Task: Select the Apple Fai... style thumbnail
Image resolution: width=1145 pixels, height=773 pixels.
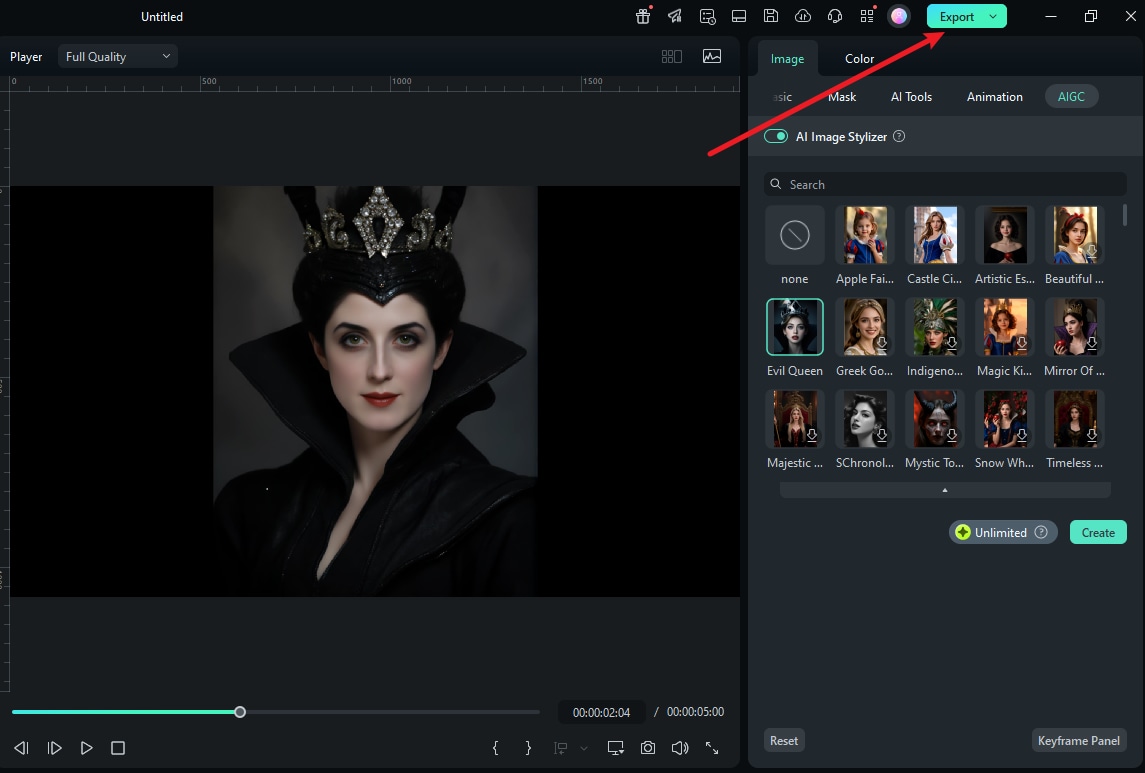Action: pyautogui.click(x=865, y=235)
